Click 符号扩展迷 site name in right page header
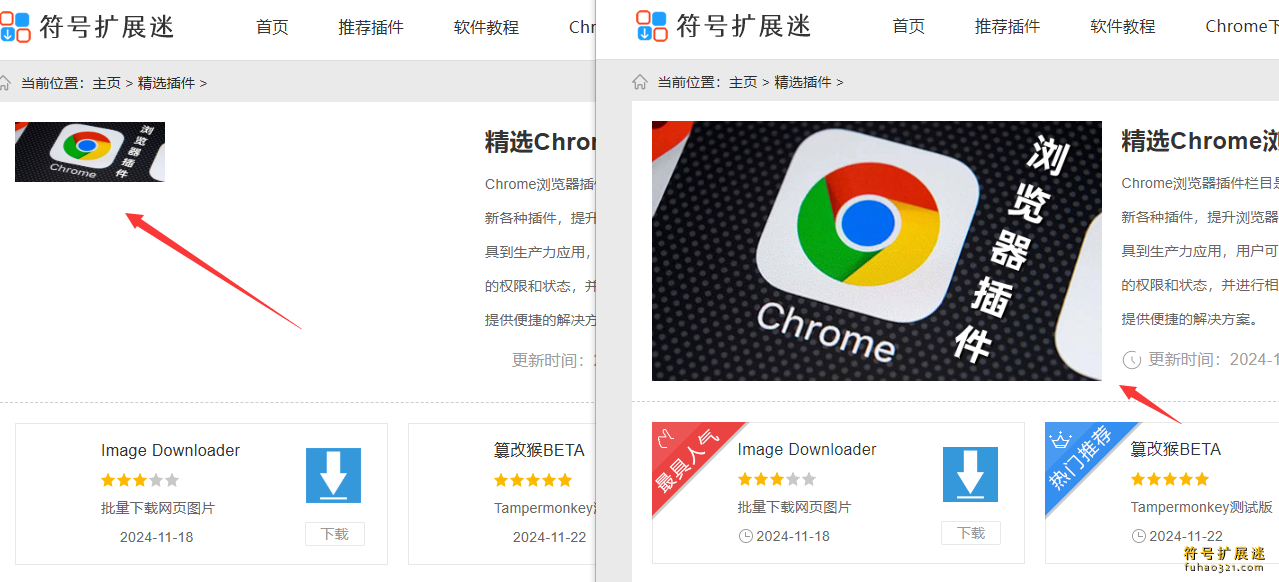 pyautogui.click(x=744, y=26)
